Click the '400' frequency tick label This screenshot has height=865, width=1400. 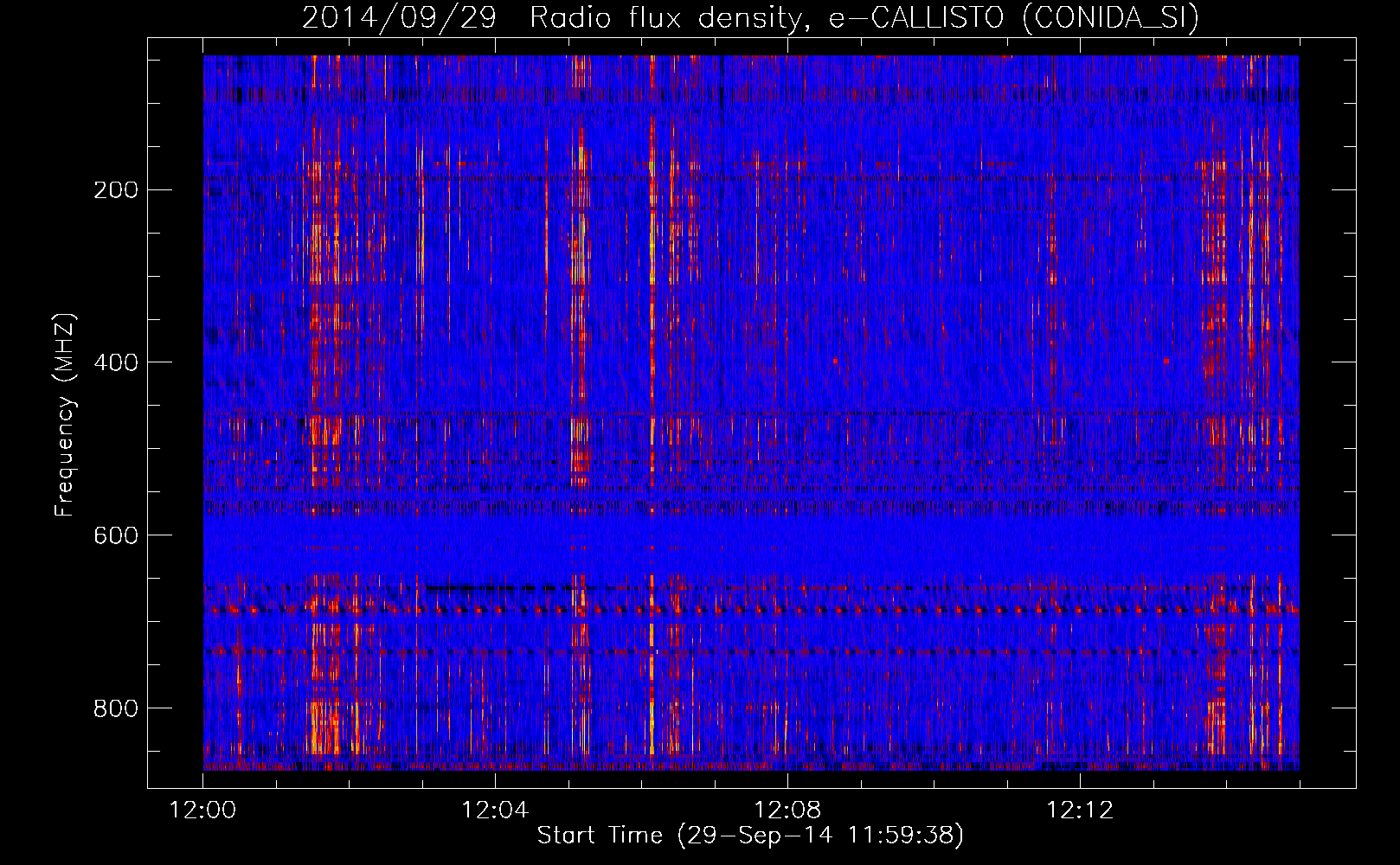click(116, 362)
